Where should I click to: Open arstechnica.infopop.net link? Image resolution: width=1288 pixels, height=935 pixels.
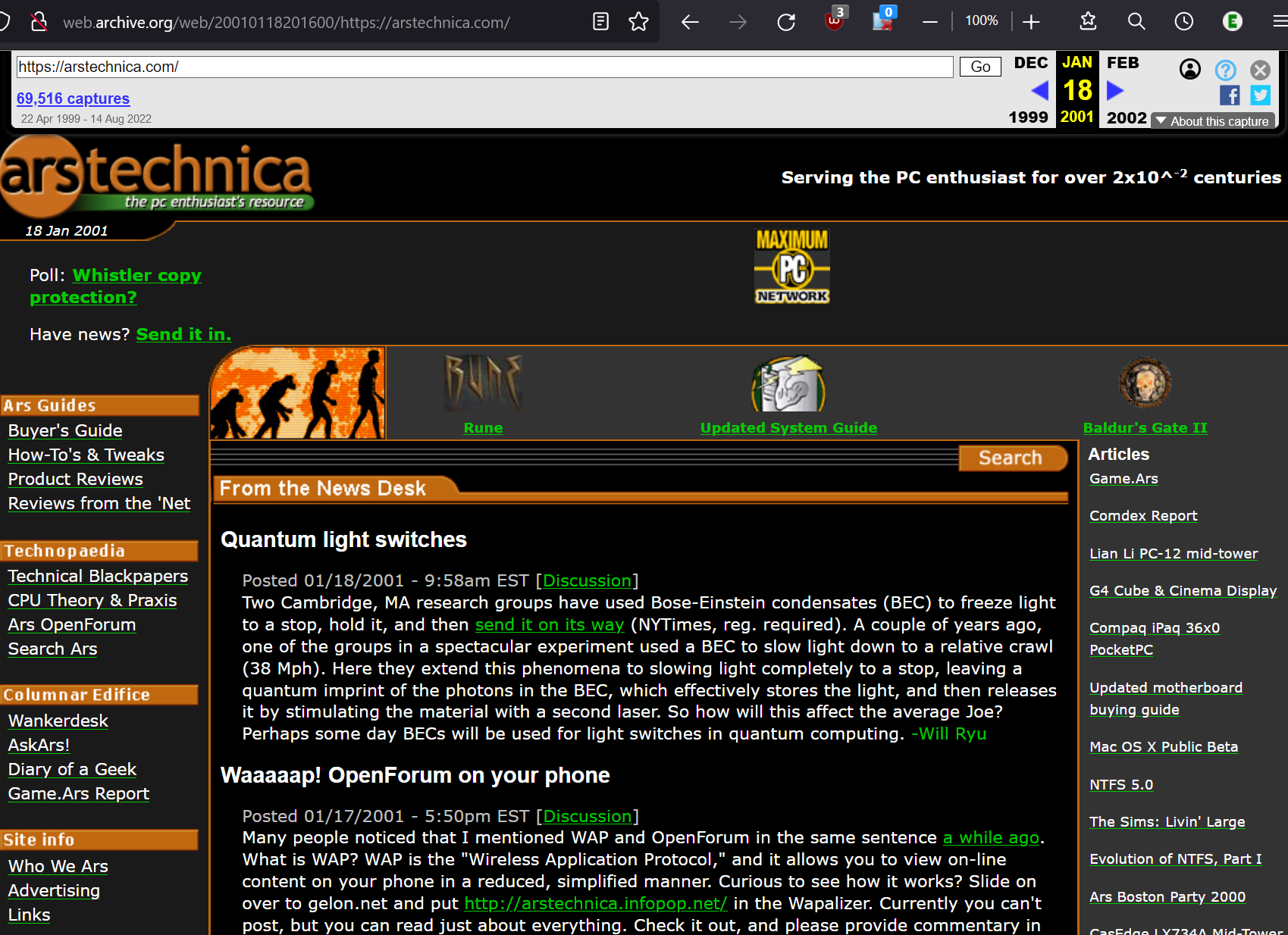tap(596, 903)
